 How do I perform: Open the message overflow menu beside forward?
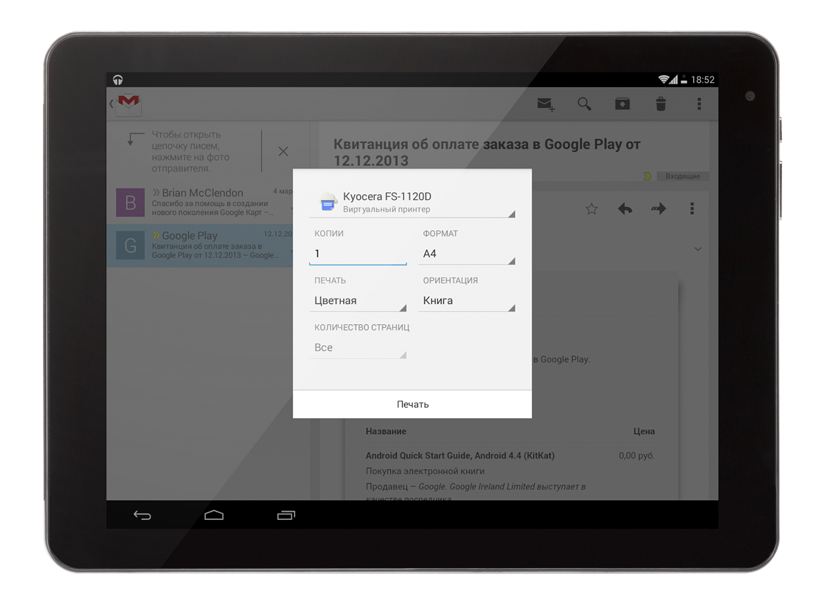(691, 209)
